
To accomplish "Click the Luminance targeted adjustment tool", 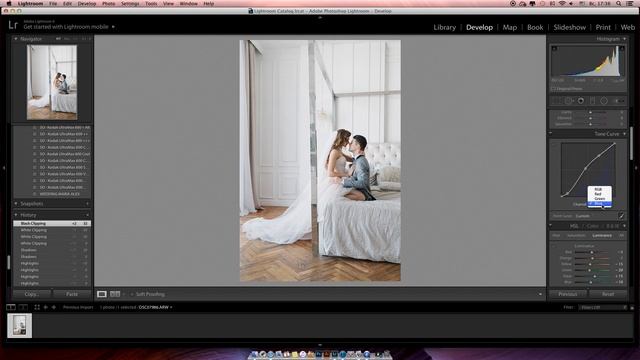I will 554,246.
